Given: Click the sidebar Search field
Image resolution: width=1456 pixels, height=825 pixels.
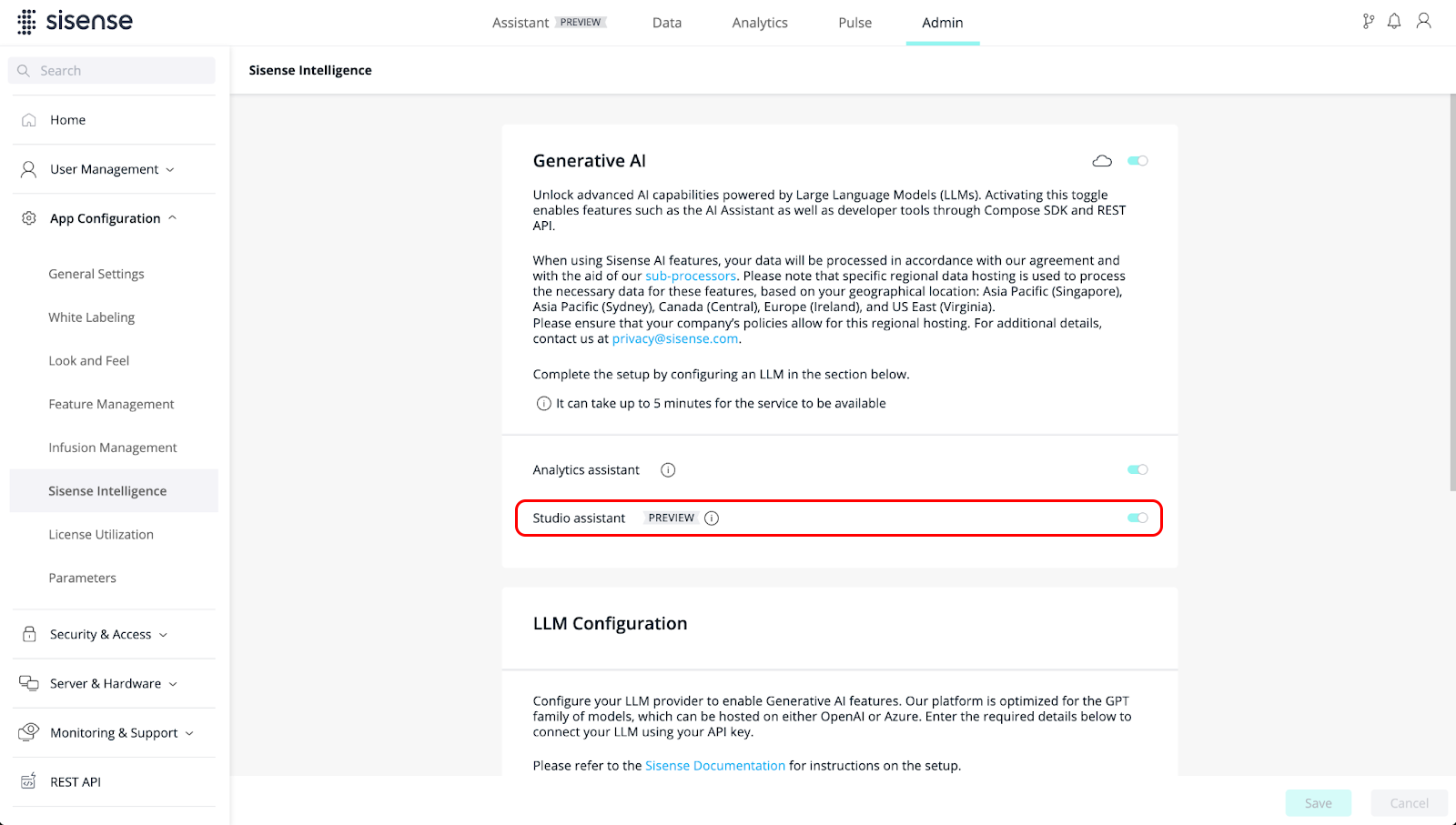Looking at the screenshot, I should 113,71.
